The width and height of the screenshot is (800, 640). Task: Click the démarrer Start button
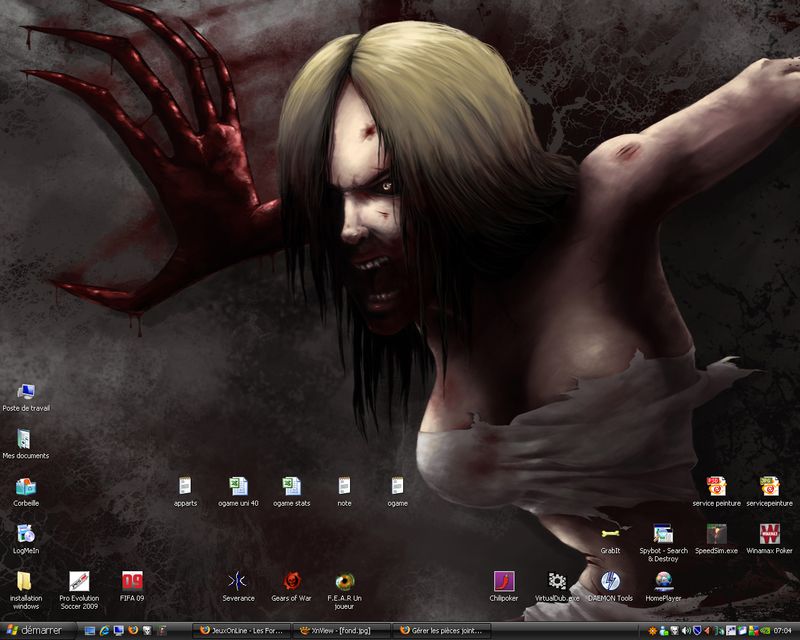[x=36, y=631]
